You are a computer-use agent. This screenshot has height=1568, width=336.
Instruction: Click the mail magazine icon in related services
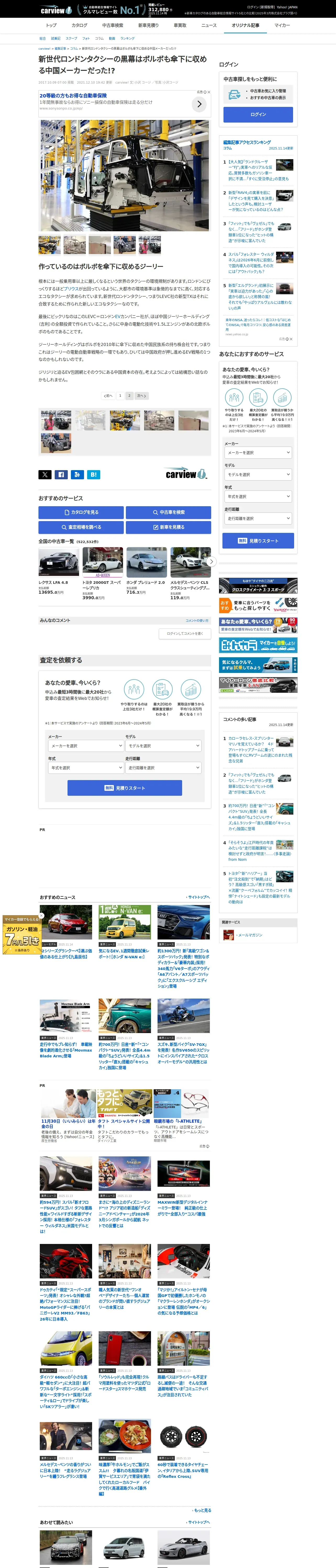pos(229,935)
